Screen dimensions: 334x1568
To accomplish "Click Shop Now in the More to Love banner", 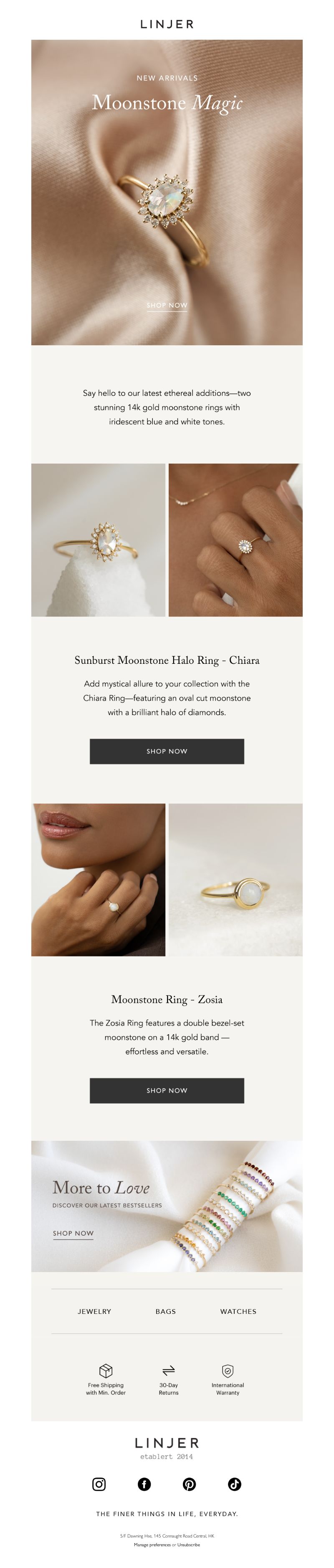I will (x=73, y=1233).
